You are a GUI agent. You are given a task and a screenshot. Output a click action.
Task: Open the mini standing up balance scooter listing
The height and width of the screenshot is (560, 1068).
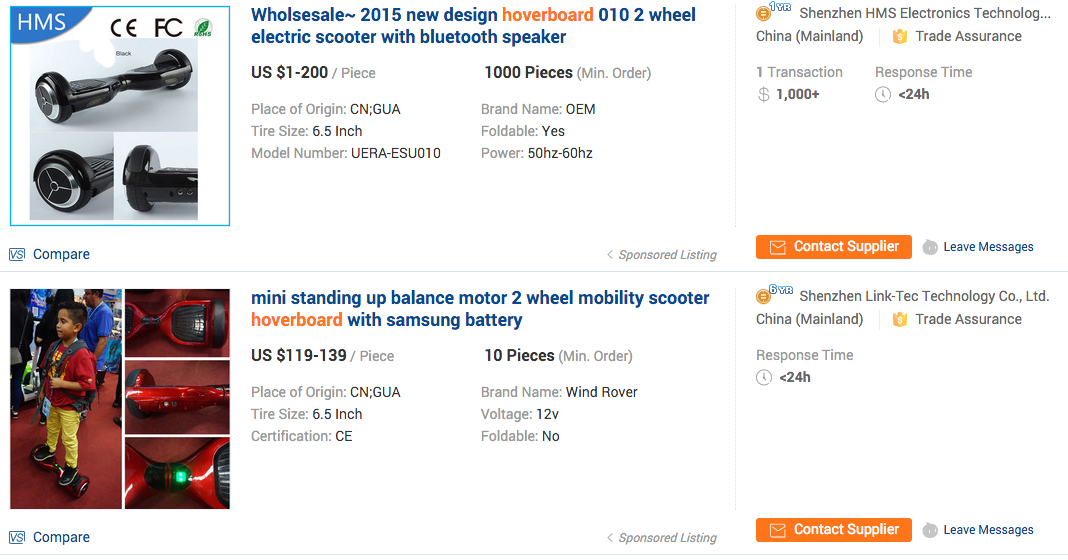480,309
